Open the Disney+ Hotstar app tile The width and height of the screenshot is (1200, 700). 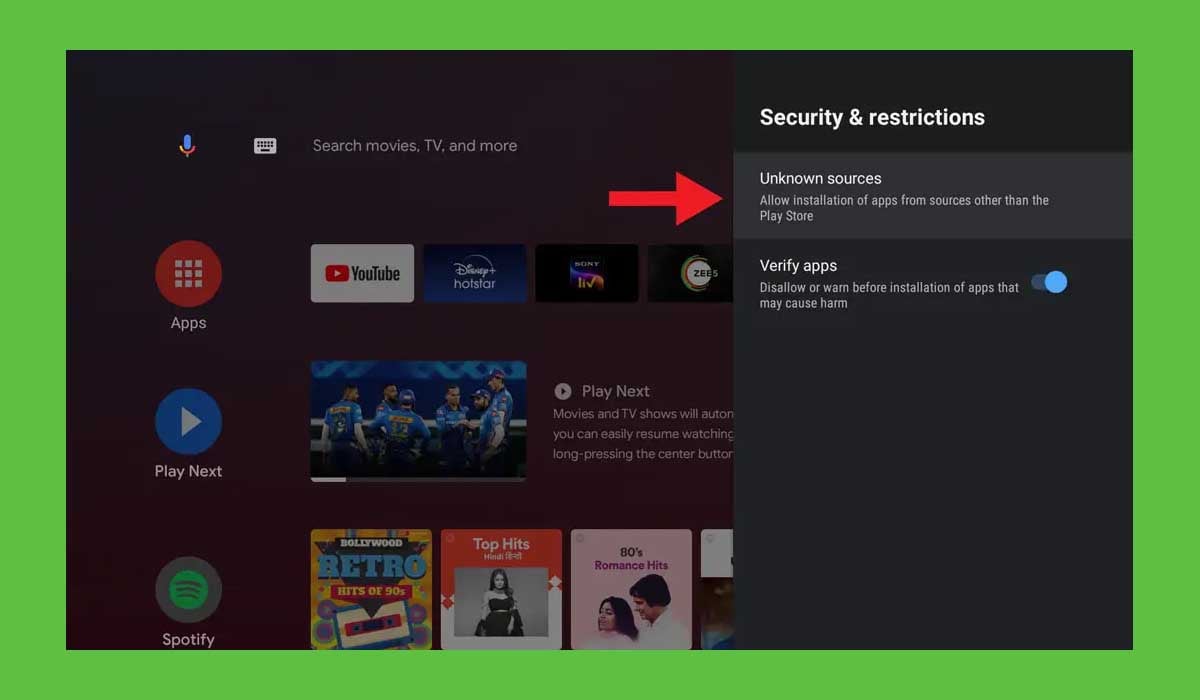pyautogui.click(x=474, y=273)
